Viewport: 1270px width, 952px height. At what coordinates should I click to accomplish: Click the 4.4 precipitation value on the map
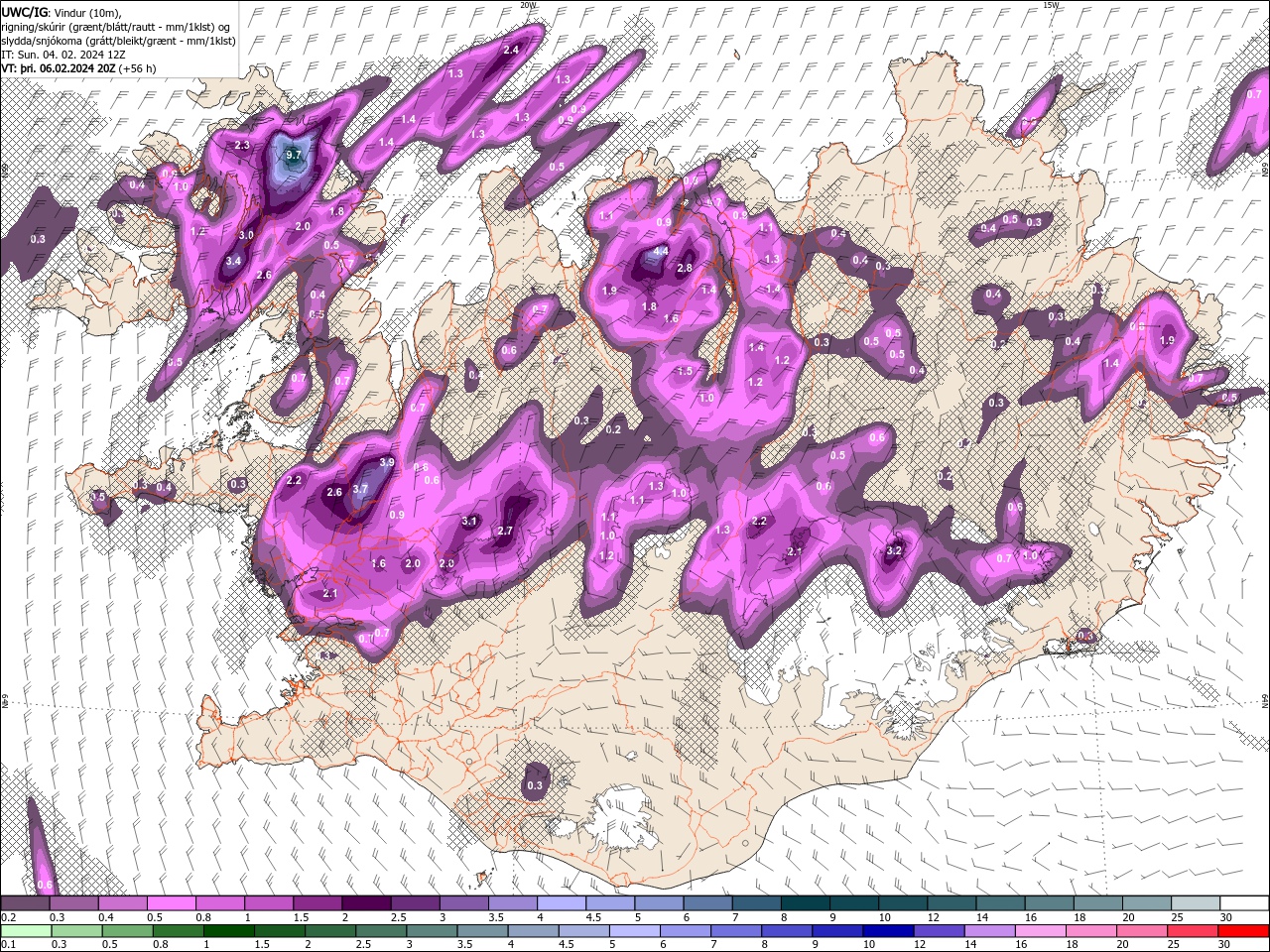pos(661,252)
